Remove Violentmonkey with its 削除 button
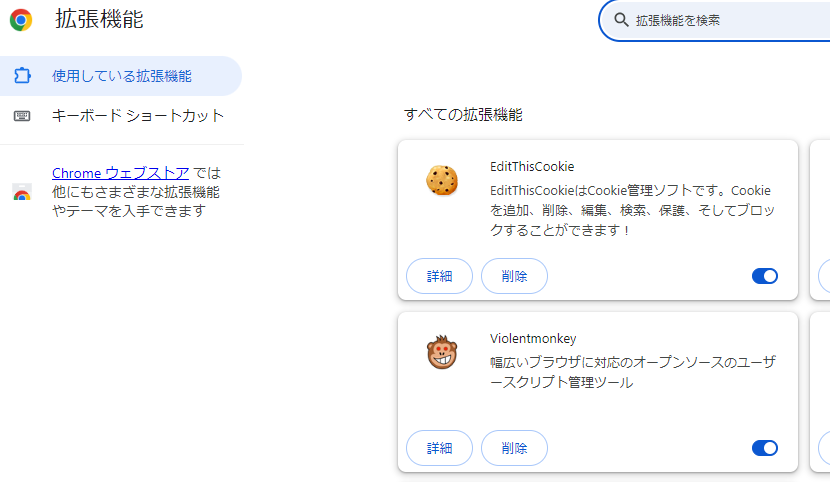 [x=514, y=448]
